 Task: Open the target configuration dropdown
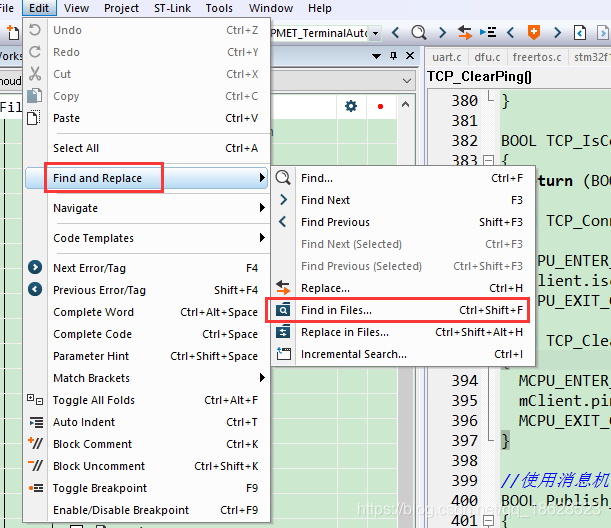pyautogui.click(x=375, y=34)
